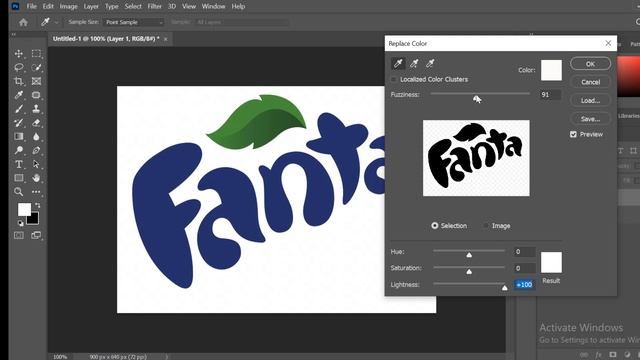Choose the Add to Sample eyedropper
640x360 pixels.
click(x=414, y=63)
